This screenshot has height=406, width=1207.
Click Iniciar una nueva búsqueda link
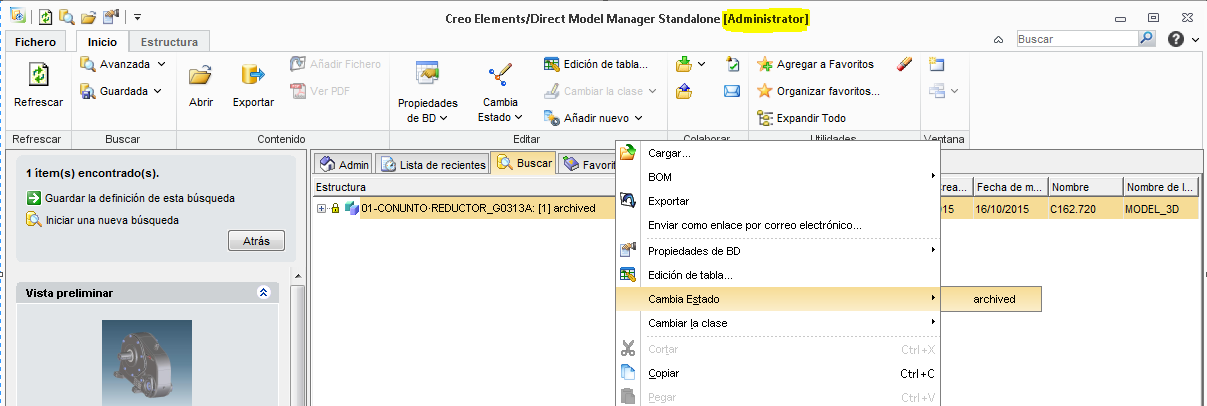[103, 220]
